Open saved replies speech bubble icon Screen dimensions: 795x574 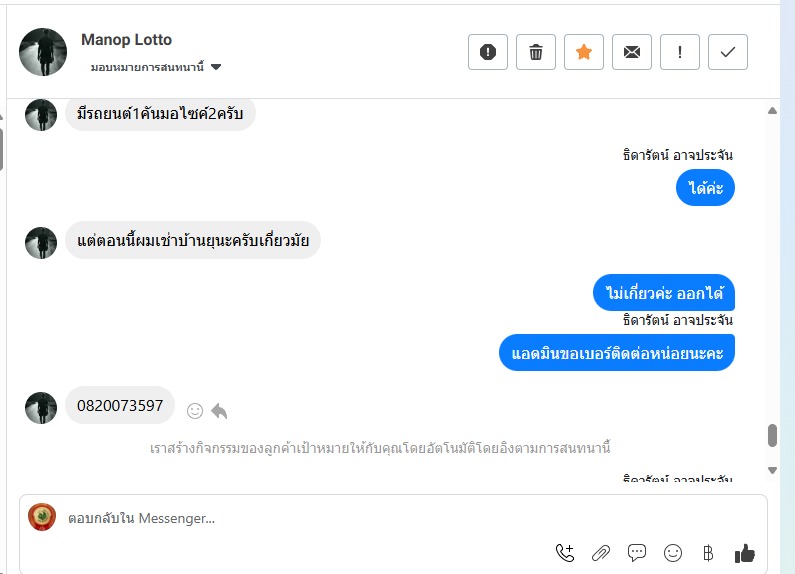[637, 552]
